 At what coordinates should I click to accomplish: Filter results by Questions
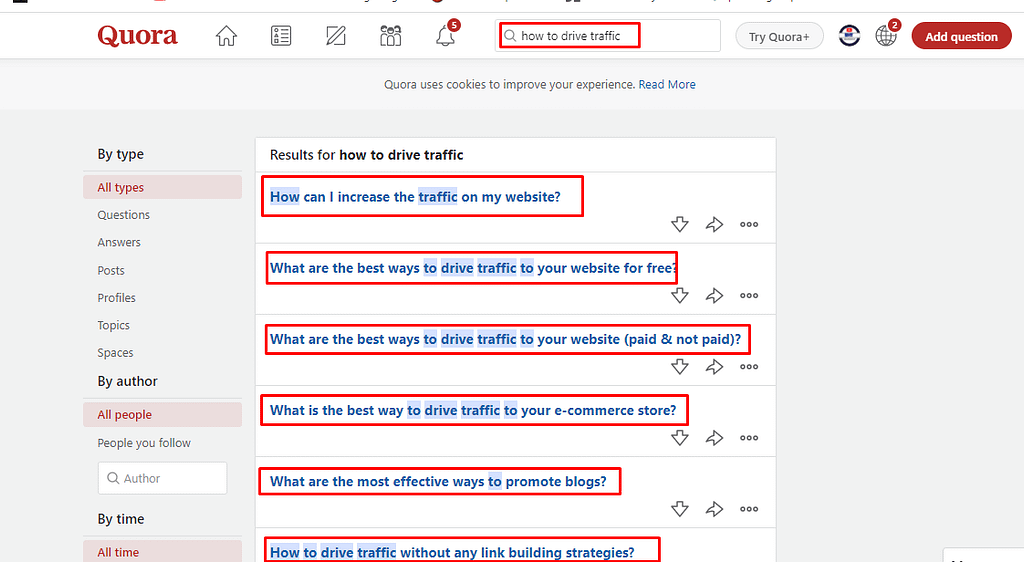click(x=123, y=215)
